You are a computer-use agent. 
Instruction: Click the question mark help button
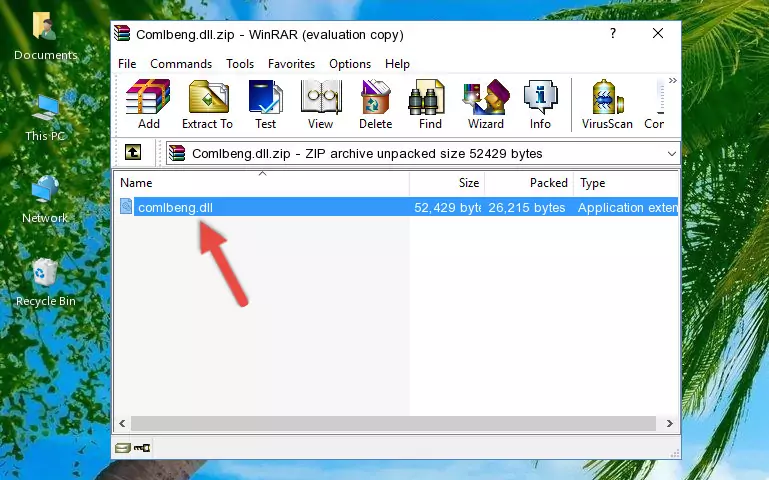coord(613,33)
